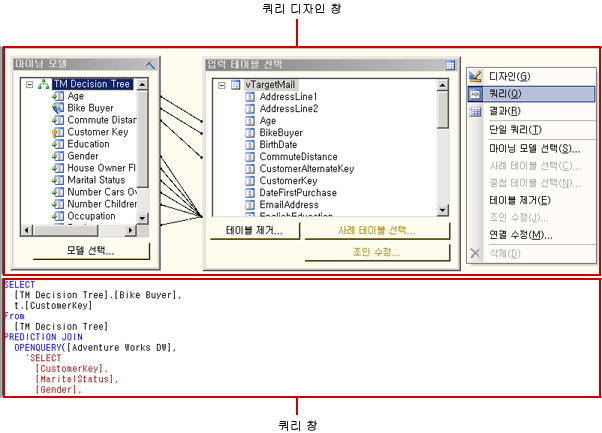Click the OPENQUERY text in the query pane
This screenshot has width=602, height=433.
tap(38, 347)
